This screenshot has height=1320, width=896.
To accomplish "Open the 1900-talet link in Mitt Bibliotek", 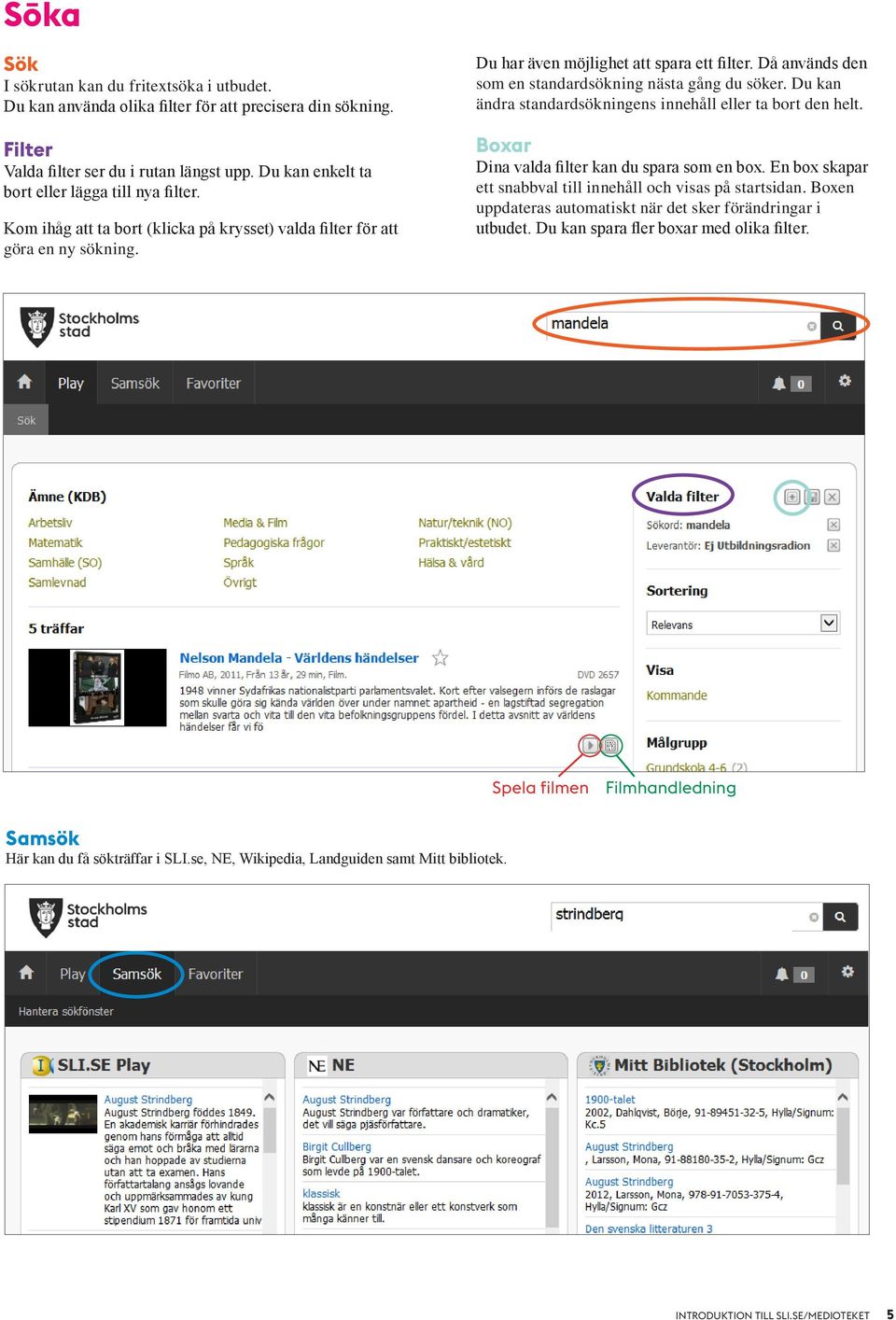I will pyautogui.click(x=610, y=1100).
